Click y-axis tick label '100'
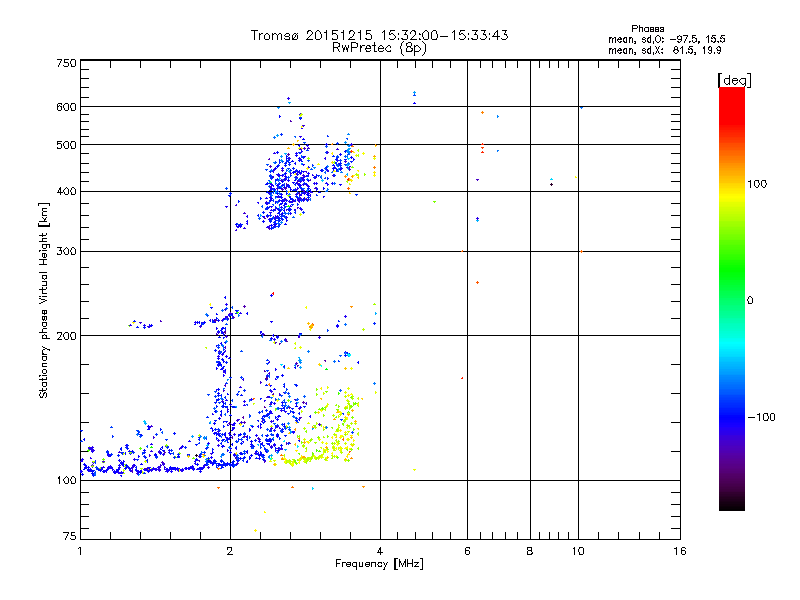The image size is (800, 600). point(66,481)
